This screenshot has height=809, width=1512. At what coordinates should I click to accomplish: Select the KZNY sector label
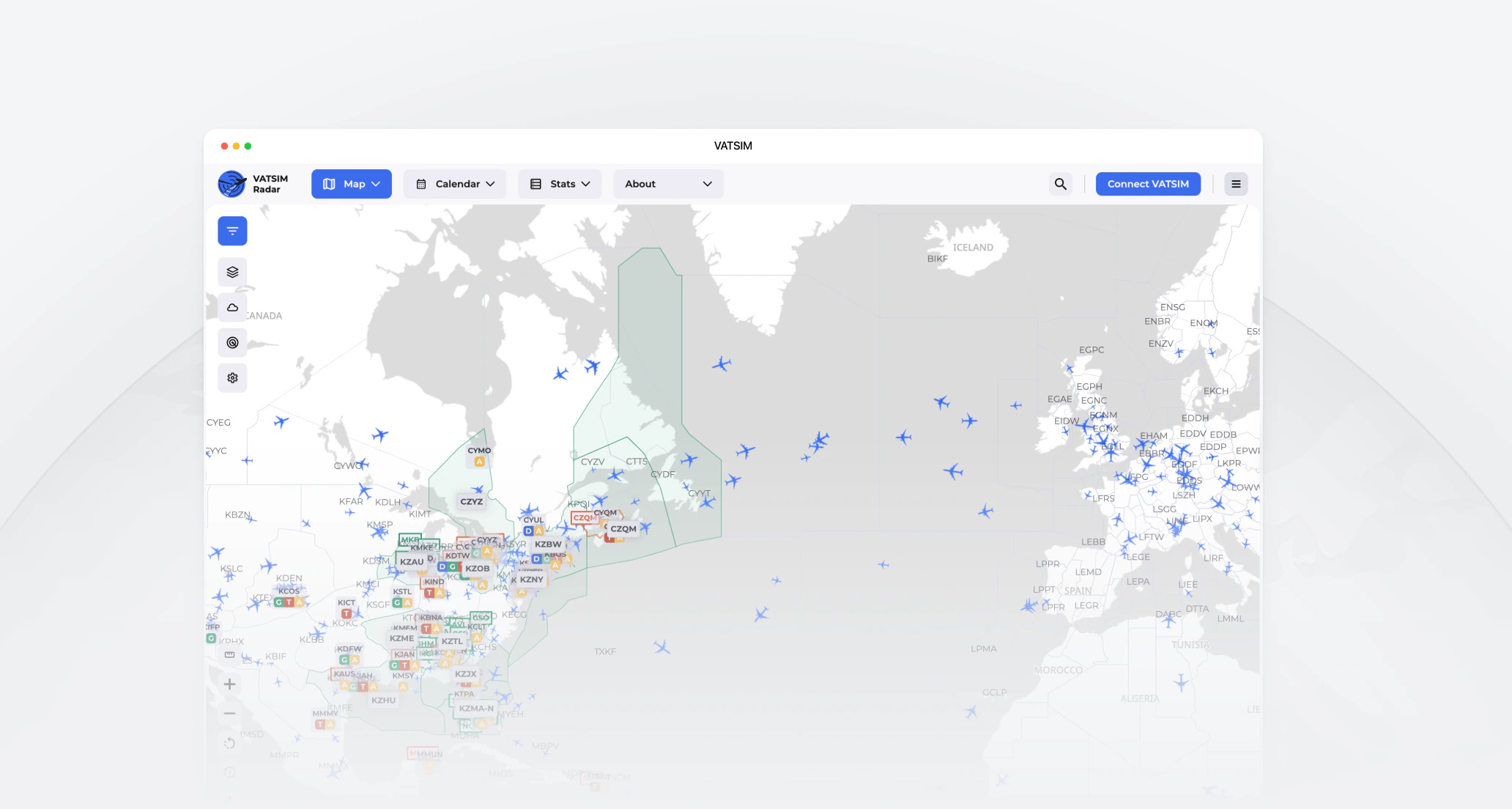click(532, 580)
